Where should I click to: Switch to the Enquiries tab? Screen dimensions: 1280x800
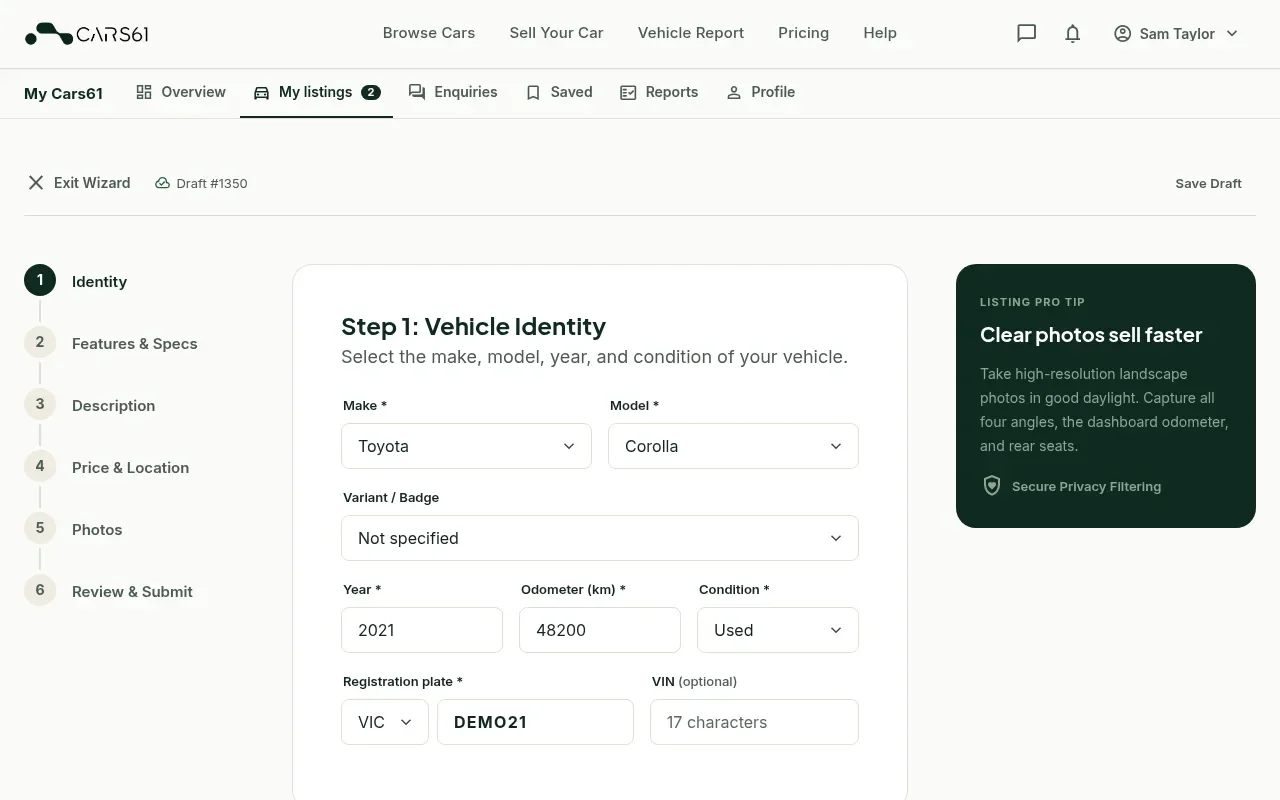tap(453, 92)
